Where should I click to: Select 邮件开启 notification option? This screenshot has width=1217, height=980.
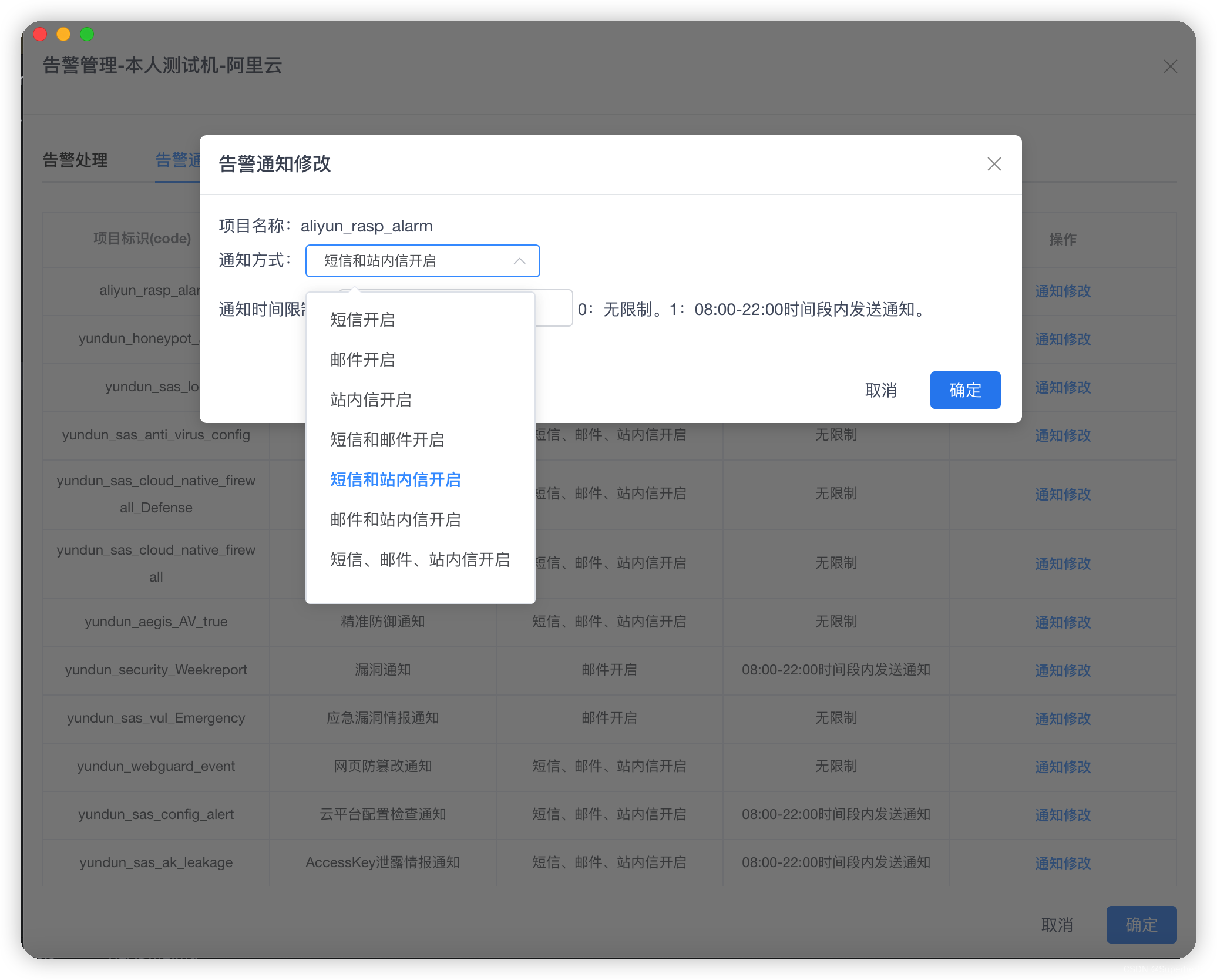(x=362, y=360)
